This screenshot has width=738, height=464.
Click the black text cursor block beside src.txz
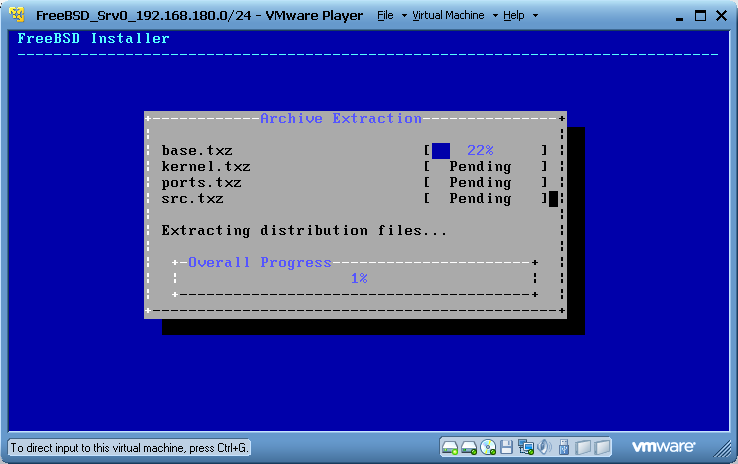pos(554,199)
